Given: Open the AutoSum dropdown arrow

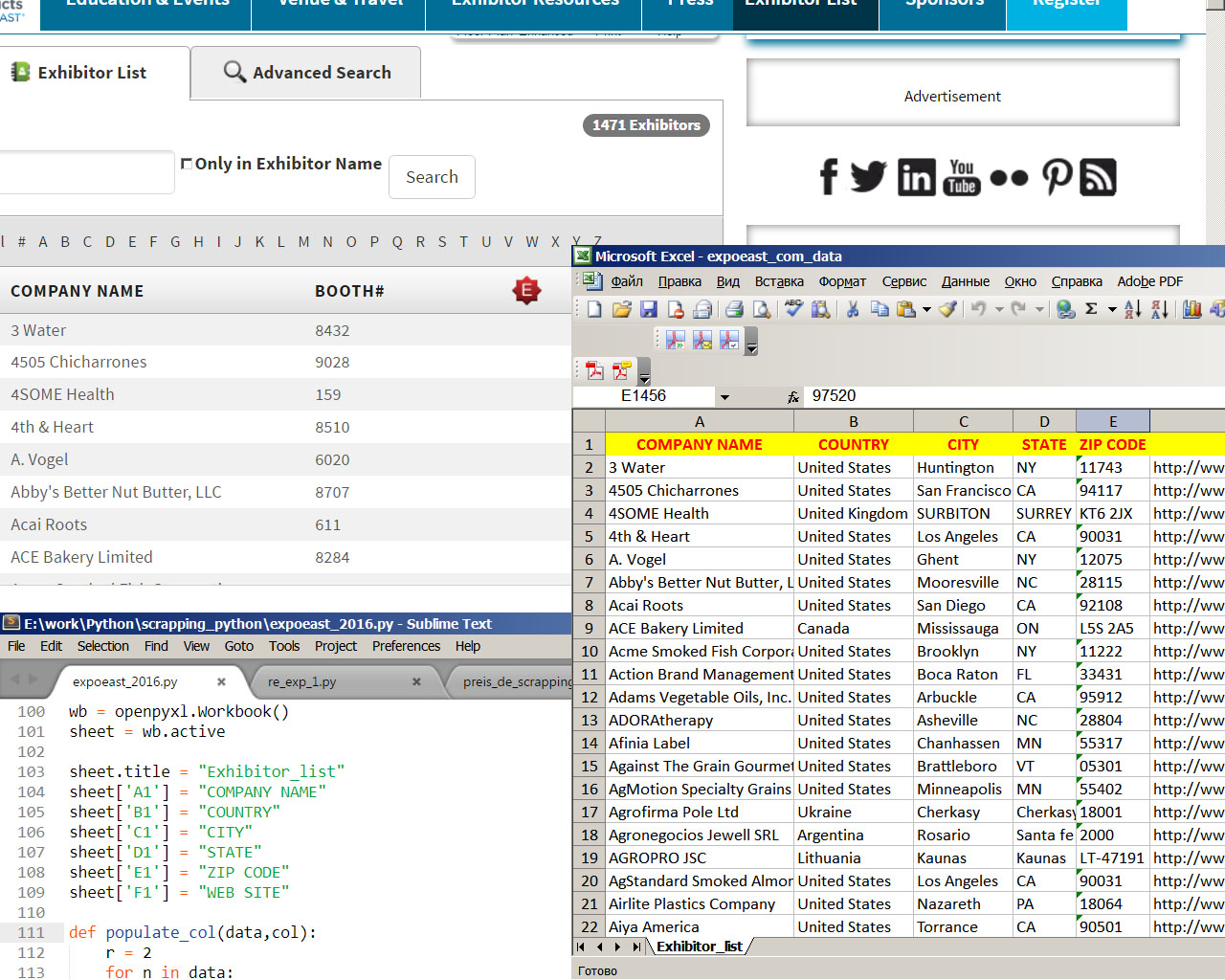Looking at the screenshot, I should pos(1112,309).
